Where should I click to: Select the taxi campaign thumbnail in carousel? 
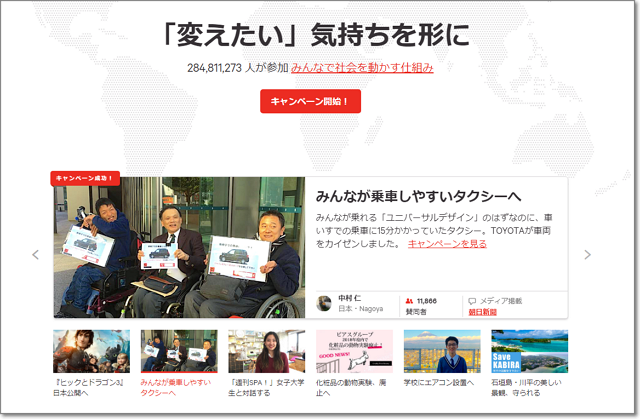(x=179, y=351)
